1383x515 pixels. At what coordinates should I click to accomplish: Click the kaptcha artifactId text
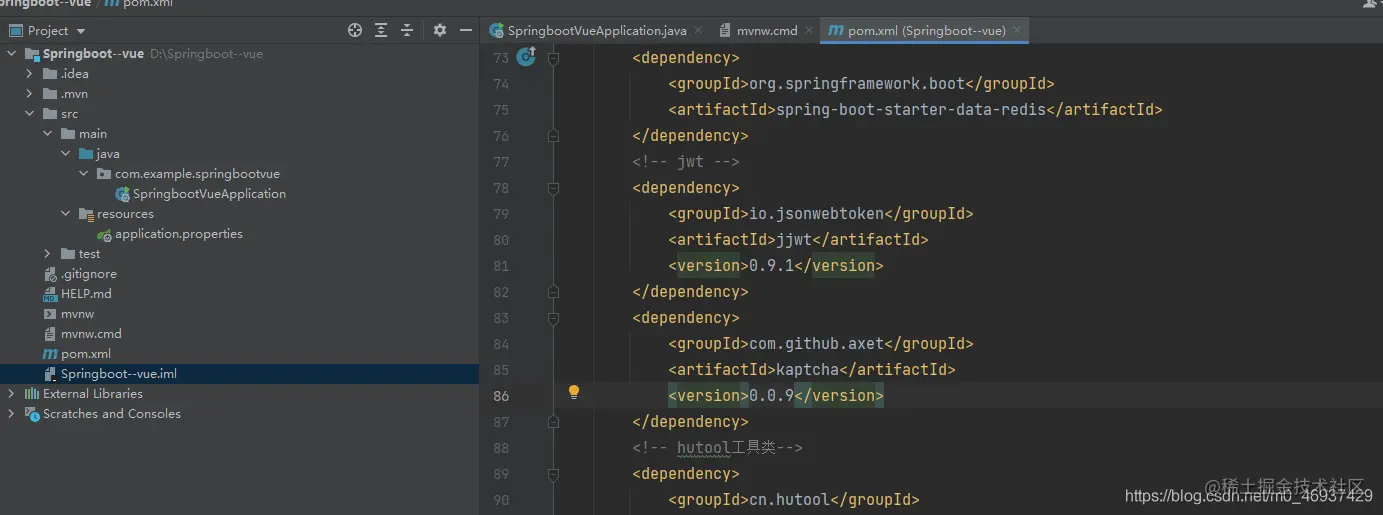(x=807, y=370)
